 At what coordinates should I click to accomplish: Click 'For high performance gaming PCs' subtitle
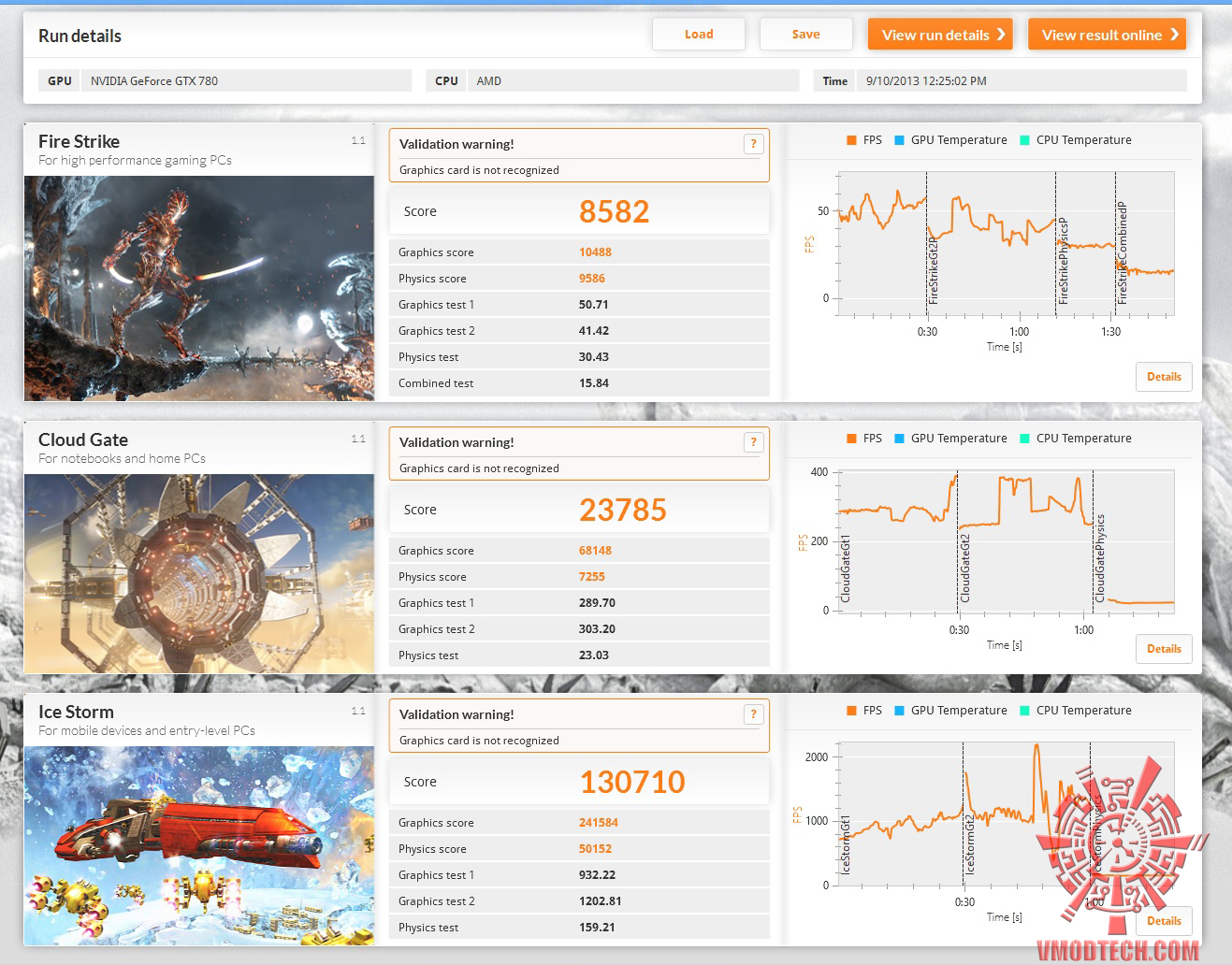135,161
